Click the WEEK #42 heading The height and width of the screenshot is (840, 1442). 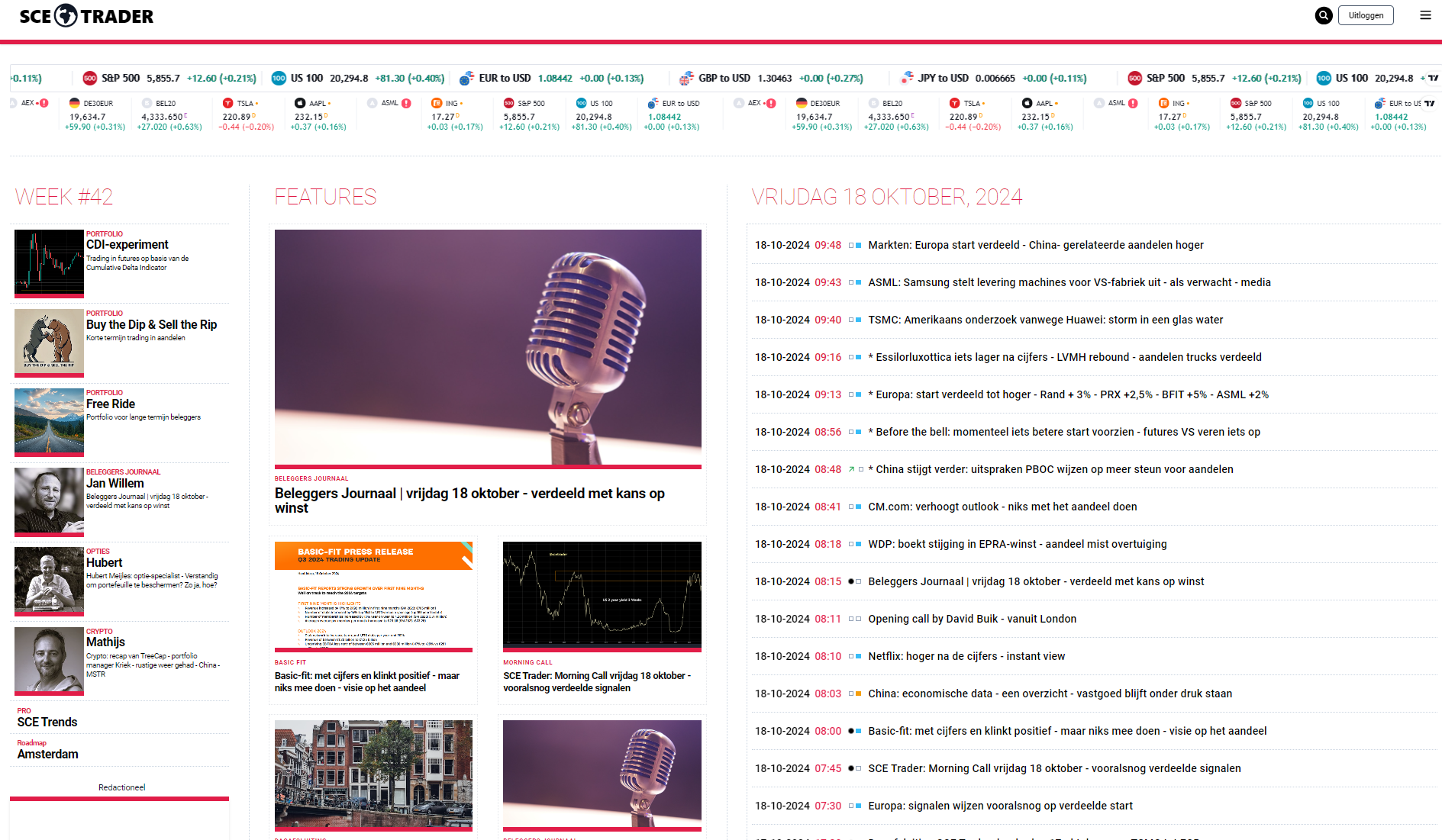pyautogui.click(x=64, y=197)
